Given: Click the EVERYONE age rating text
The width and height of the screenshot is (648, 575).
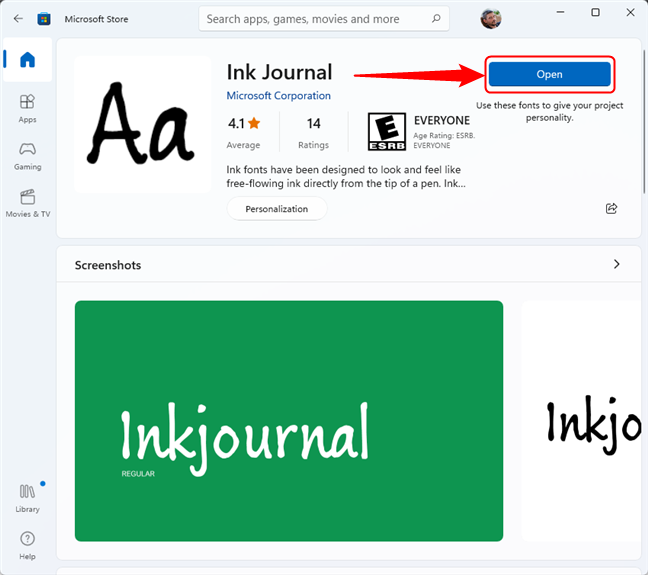Looking at the screenshot, I should (x=442, y=120).
